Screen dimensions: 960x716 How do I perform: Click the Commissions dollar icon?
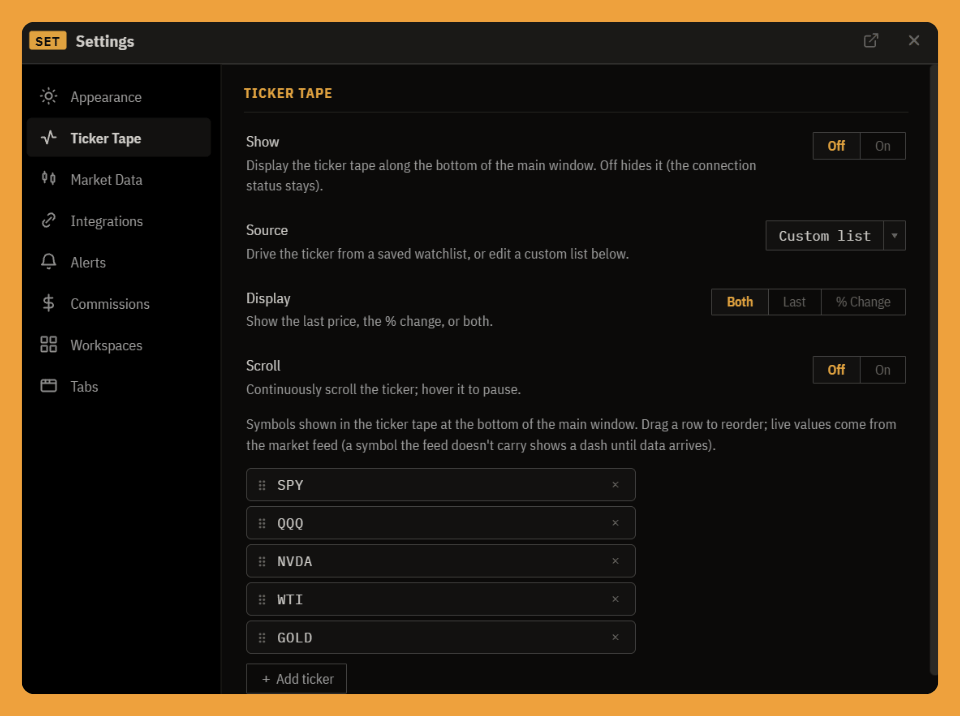tap(48, 303)
